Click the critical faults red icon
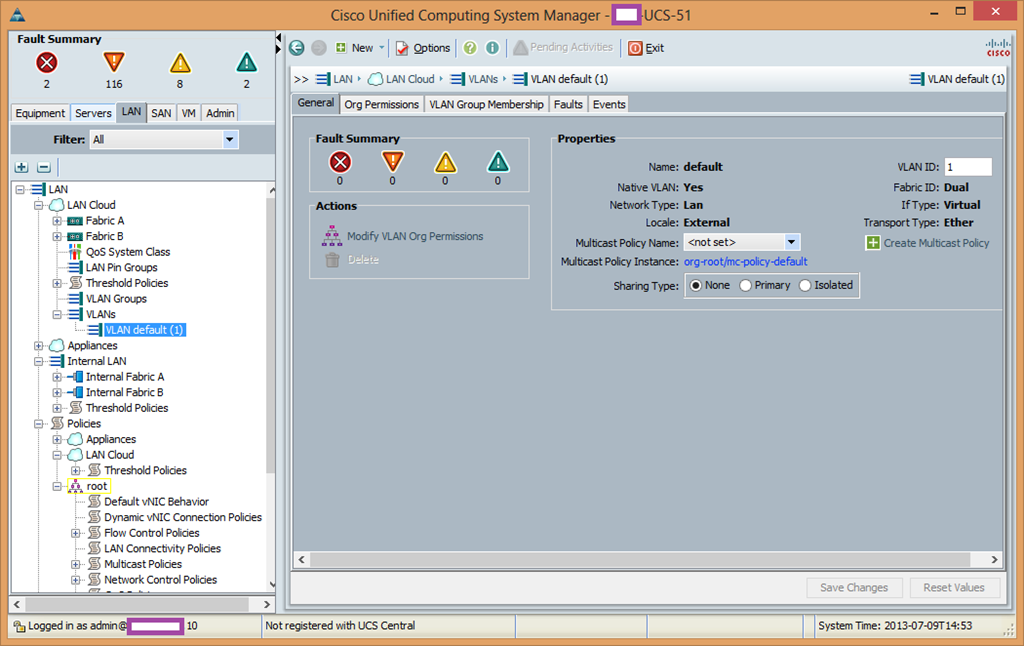Viewport: 1024px width, 646px height. pos(47,64)
